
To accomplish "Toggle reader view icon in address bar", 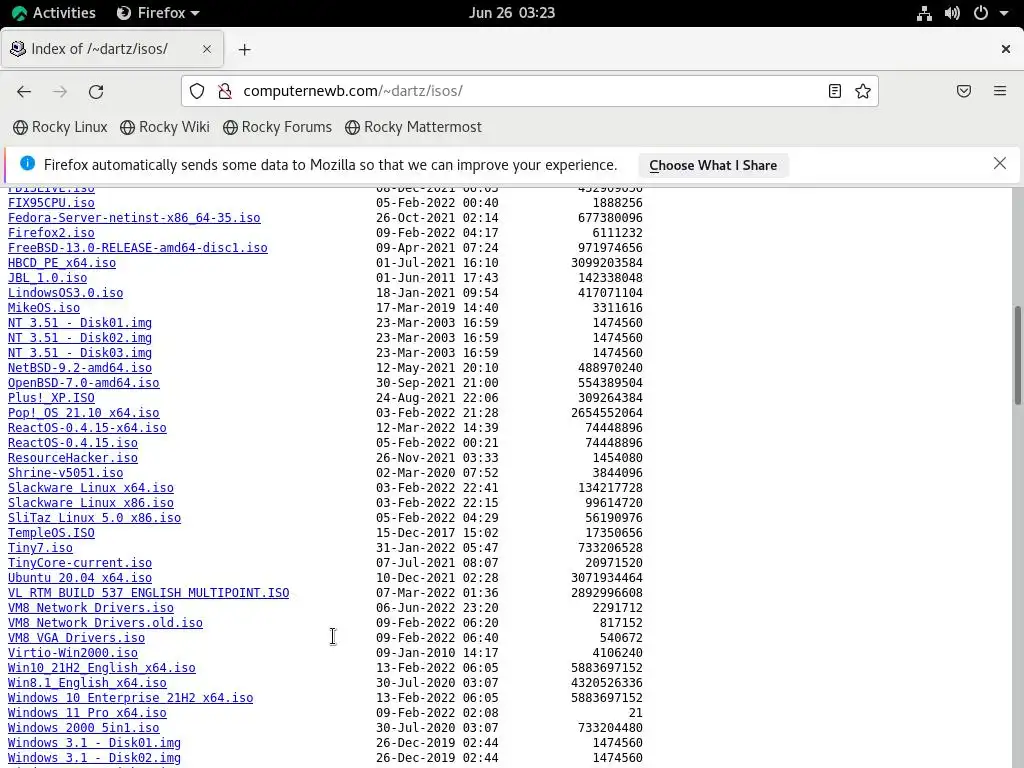I will point(835,91).
